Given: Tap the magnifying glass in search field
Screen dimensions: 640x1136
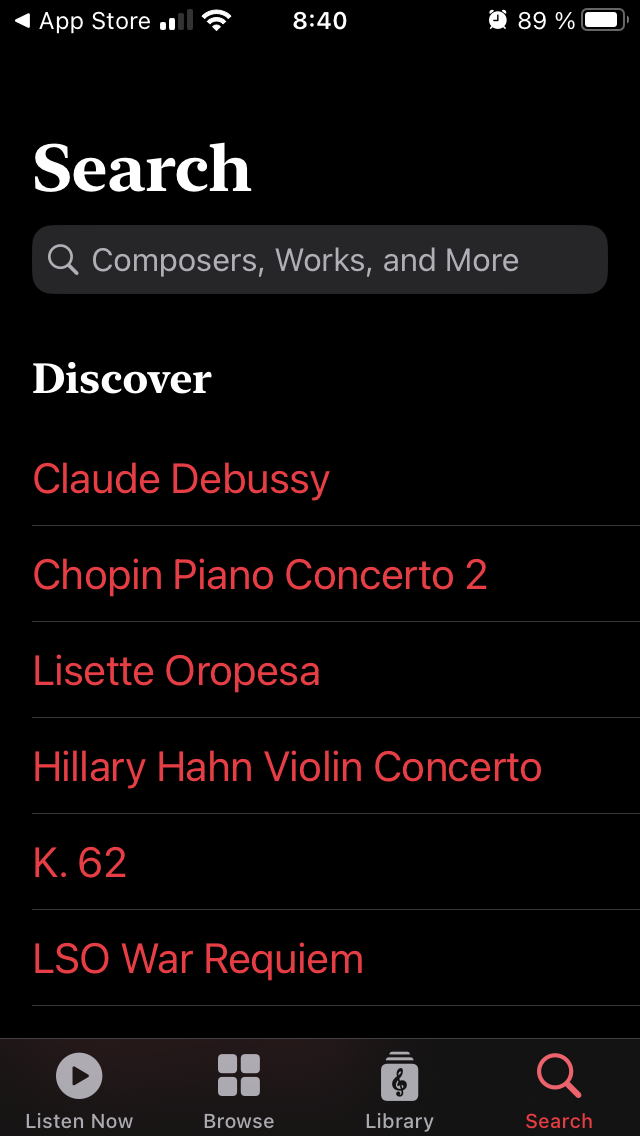Looking at the screenshot, I should [x=63, y=260].
